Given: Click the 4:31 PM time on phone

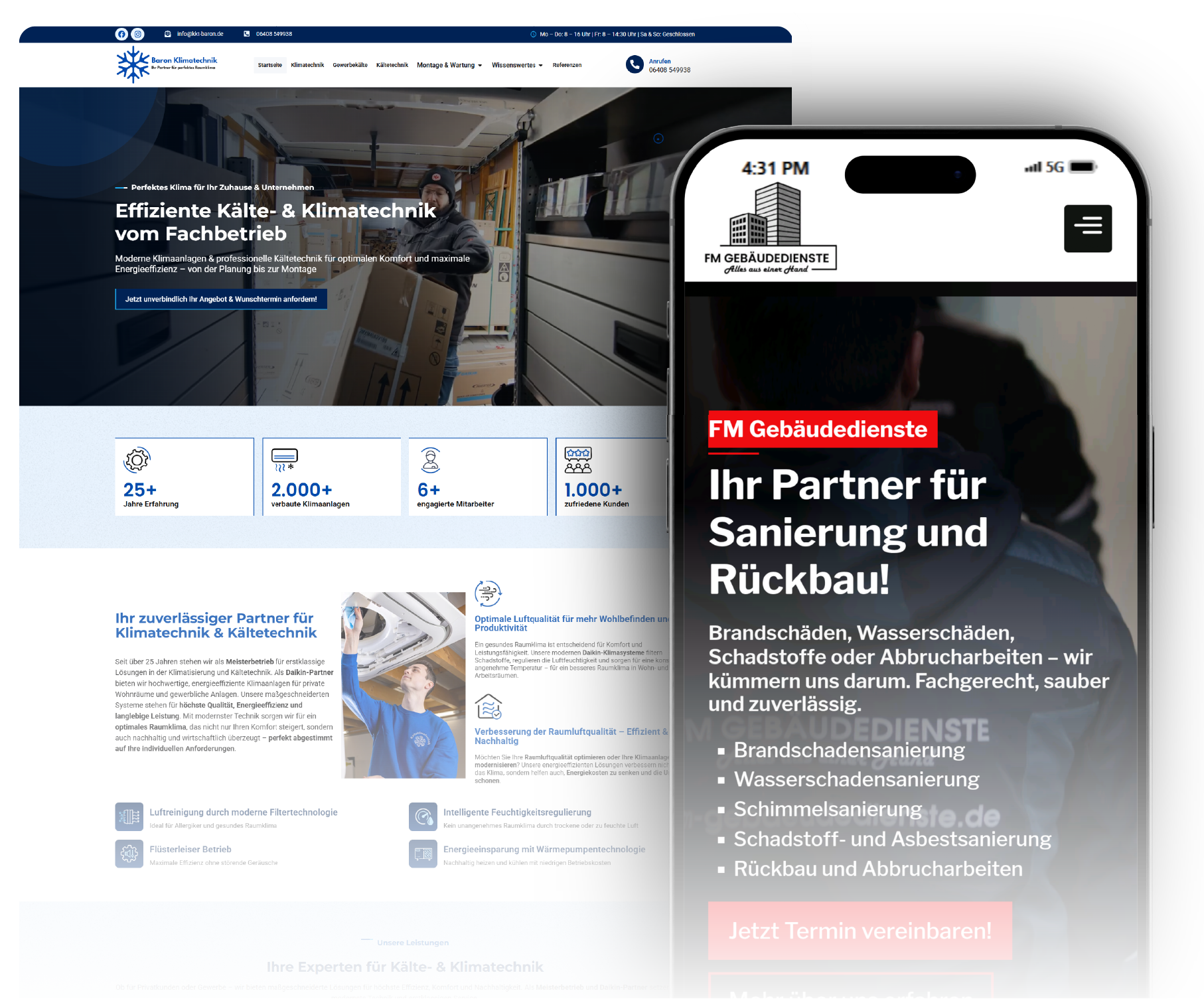Looking at the screenshot, I should tap(775, 168).
